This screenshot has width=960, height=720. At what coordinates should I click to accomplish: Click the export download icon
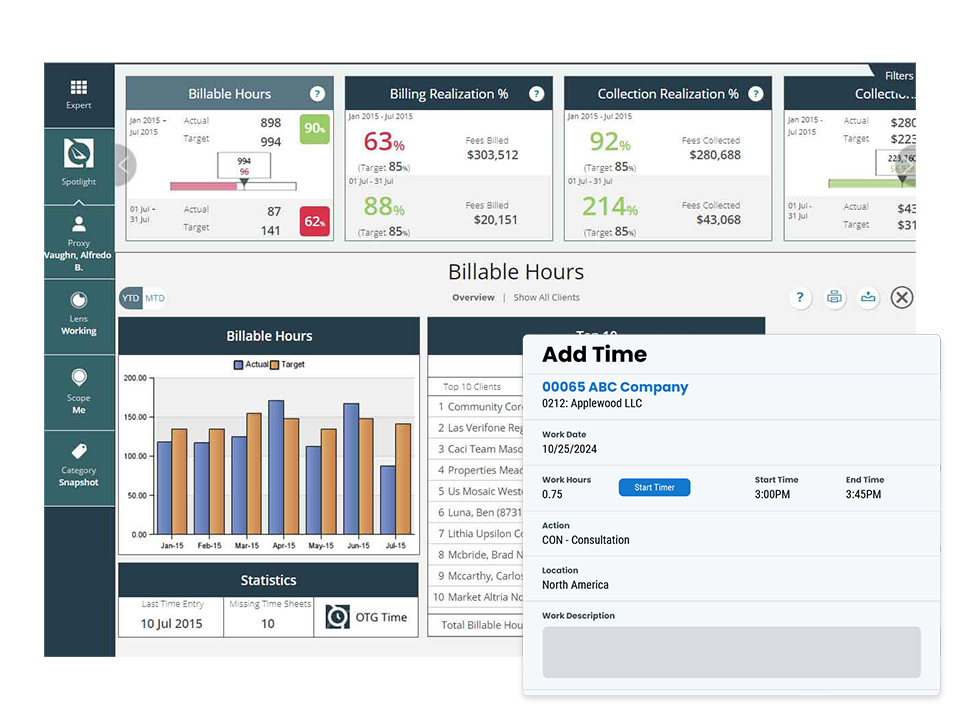[x=868, y=297]
